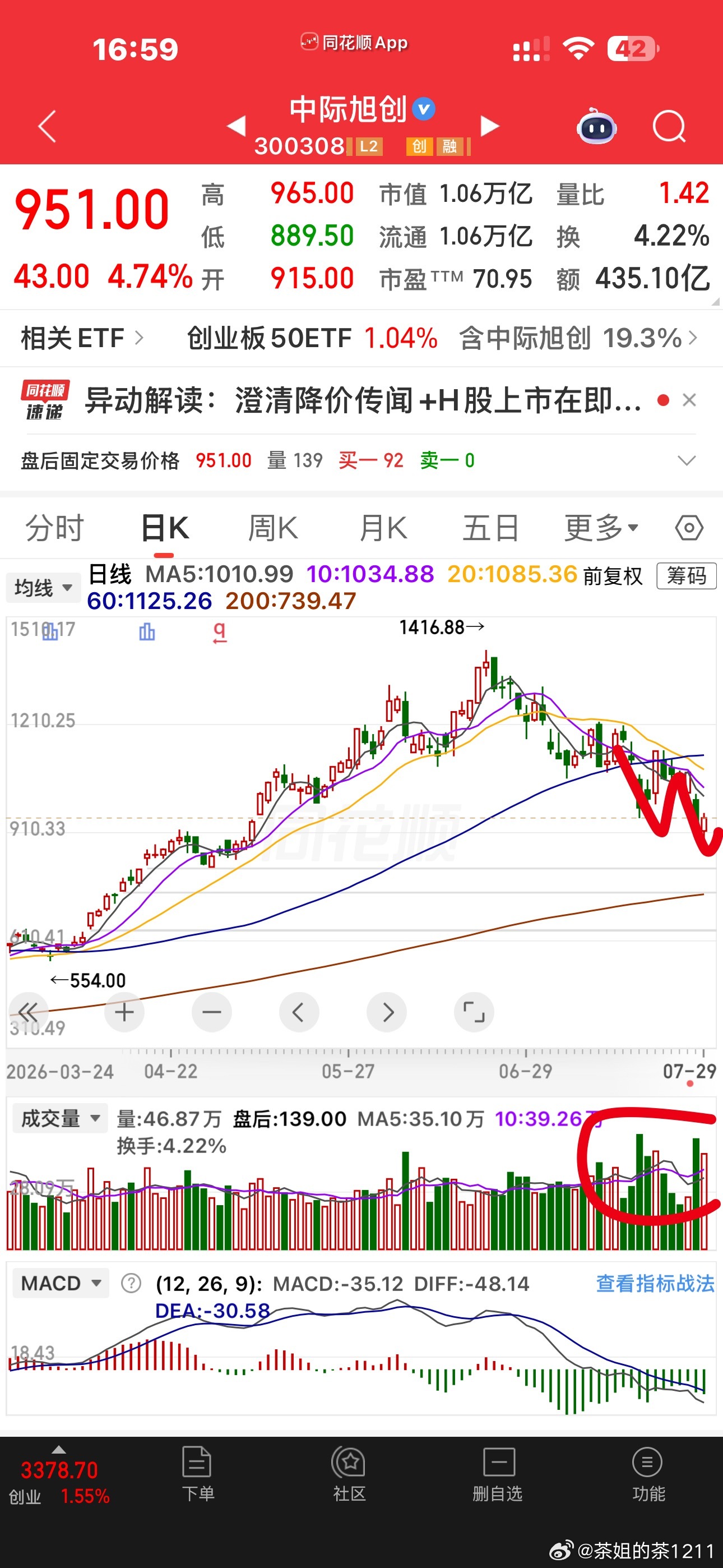Toggle 前复权 price adjustment
The image size is (723, 1568).
click(612, 575)
